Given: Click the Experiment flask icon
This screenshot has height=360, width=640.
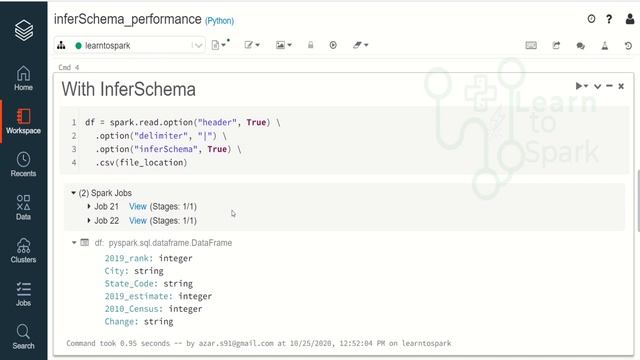Looking at the screenshot, I should click(x=605, y=46).
